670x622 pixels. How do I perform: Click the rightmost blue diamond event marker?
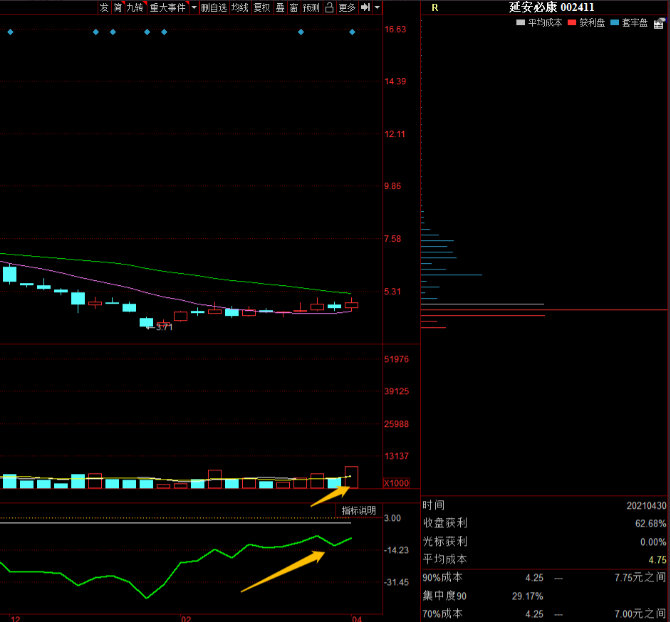click(x=352, y=32)
